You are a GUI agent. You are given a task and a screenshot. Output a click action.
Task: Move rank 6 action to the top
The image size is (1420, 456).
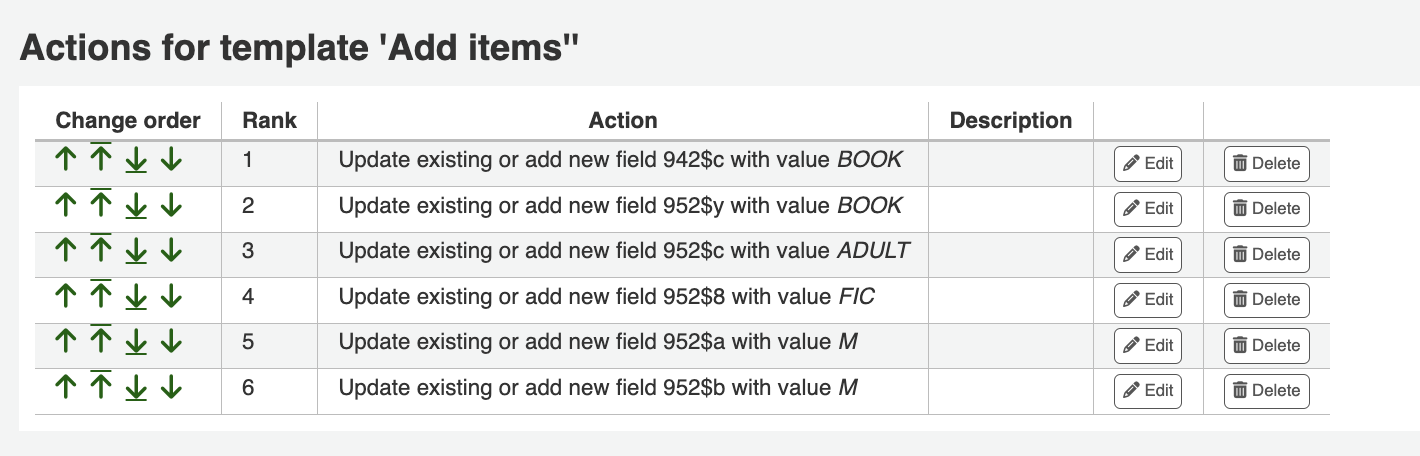click(100, 388)
